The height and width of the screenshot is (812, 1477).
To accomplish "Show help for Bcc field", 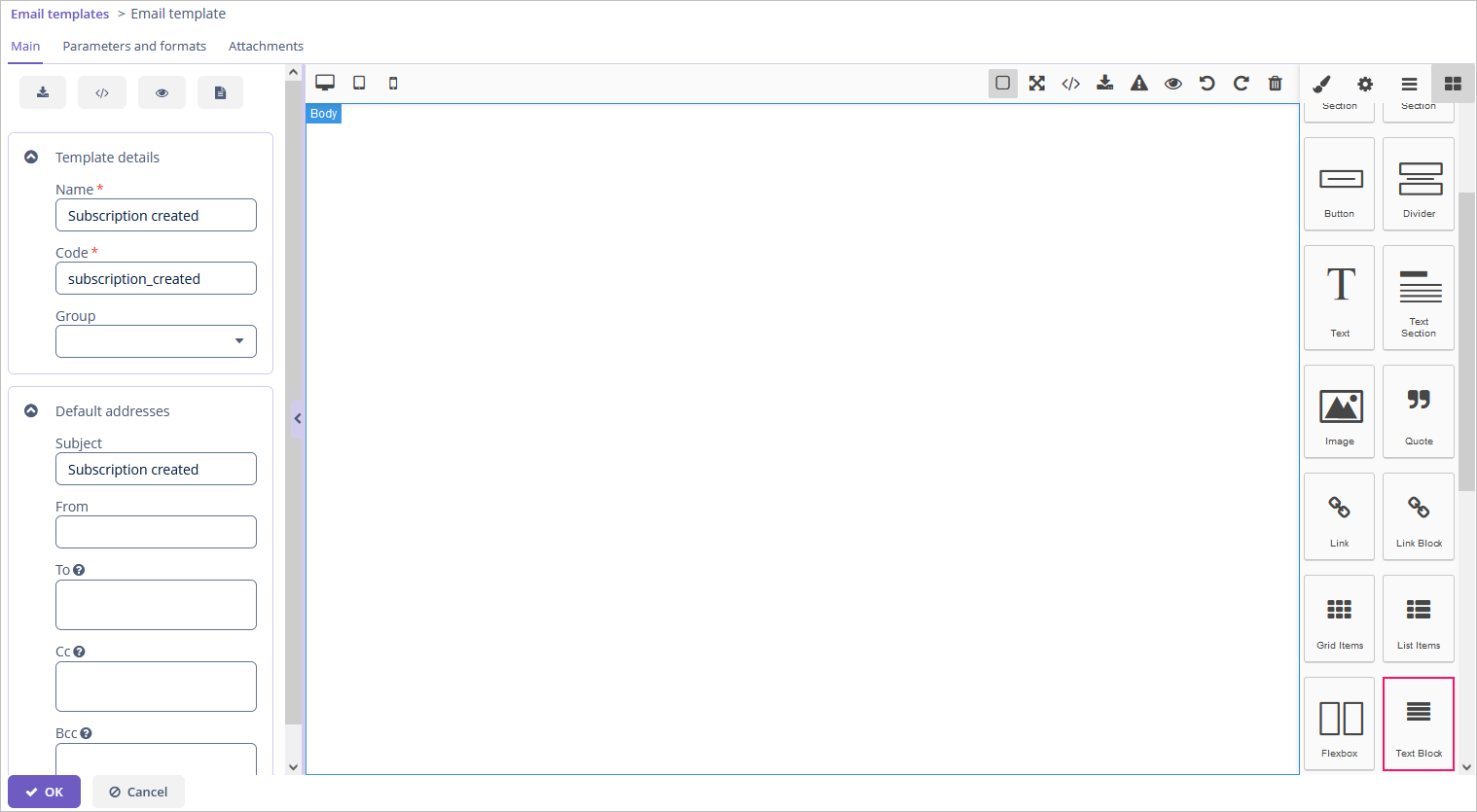I will pos(86,733).
